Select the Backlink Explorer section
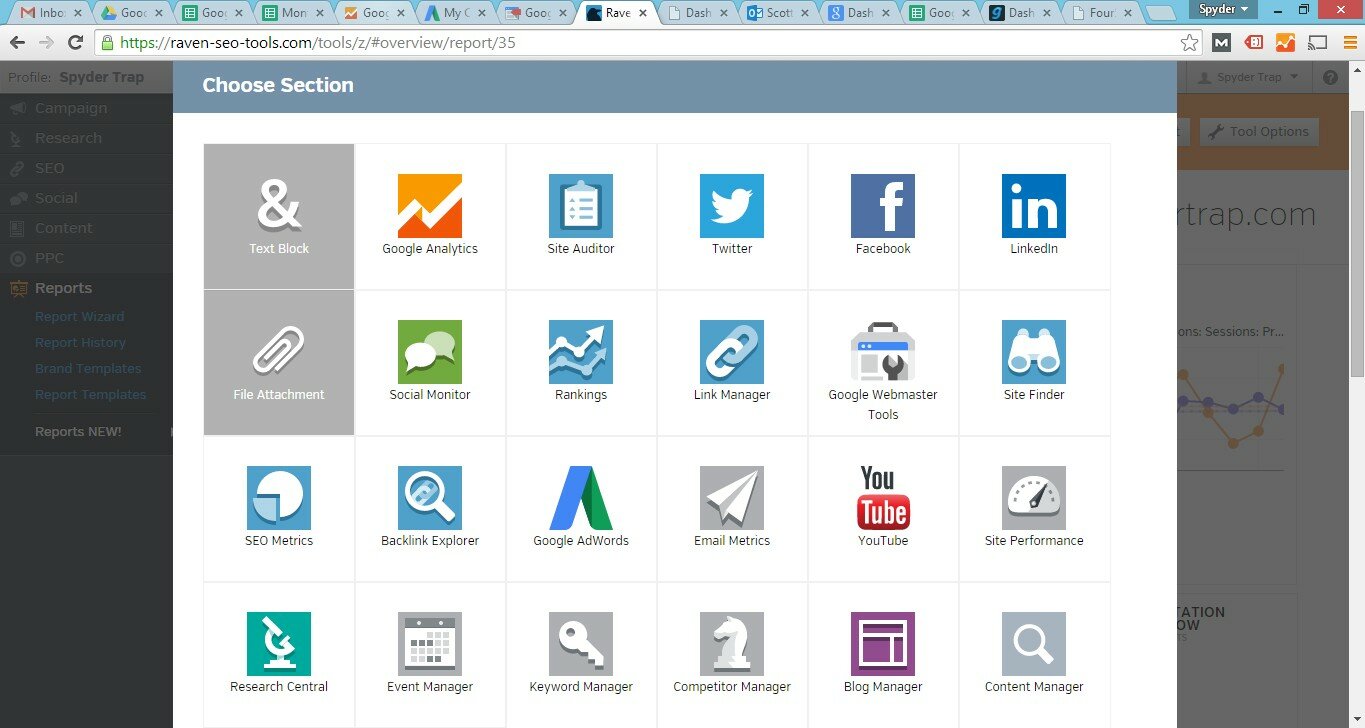 coord(430,508)
